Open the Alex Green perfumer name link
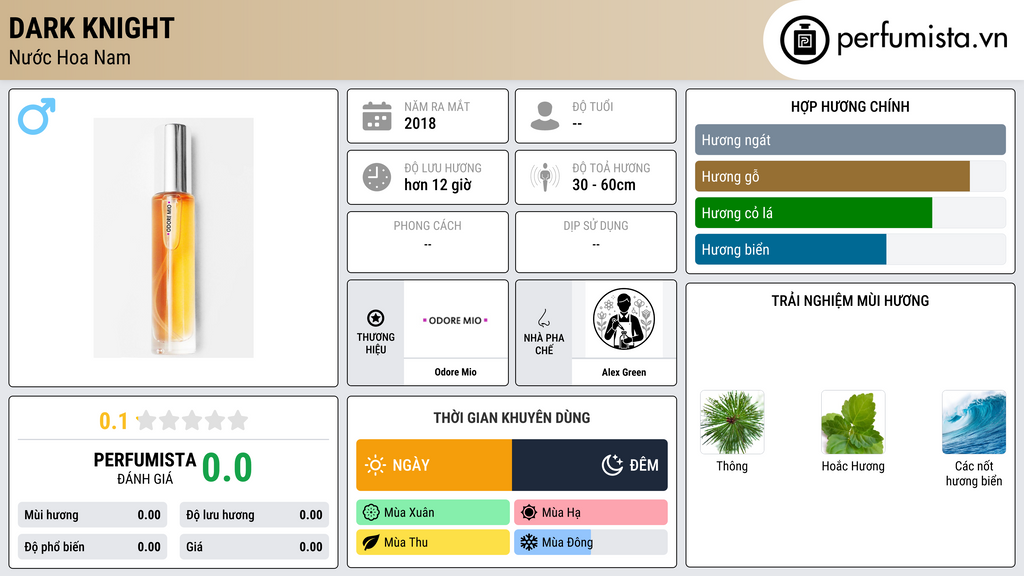 click(624, 372)
